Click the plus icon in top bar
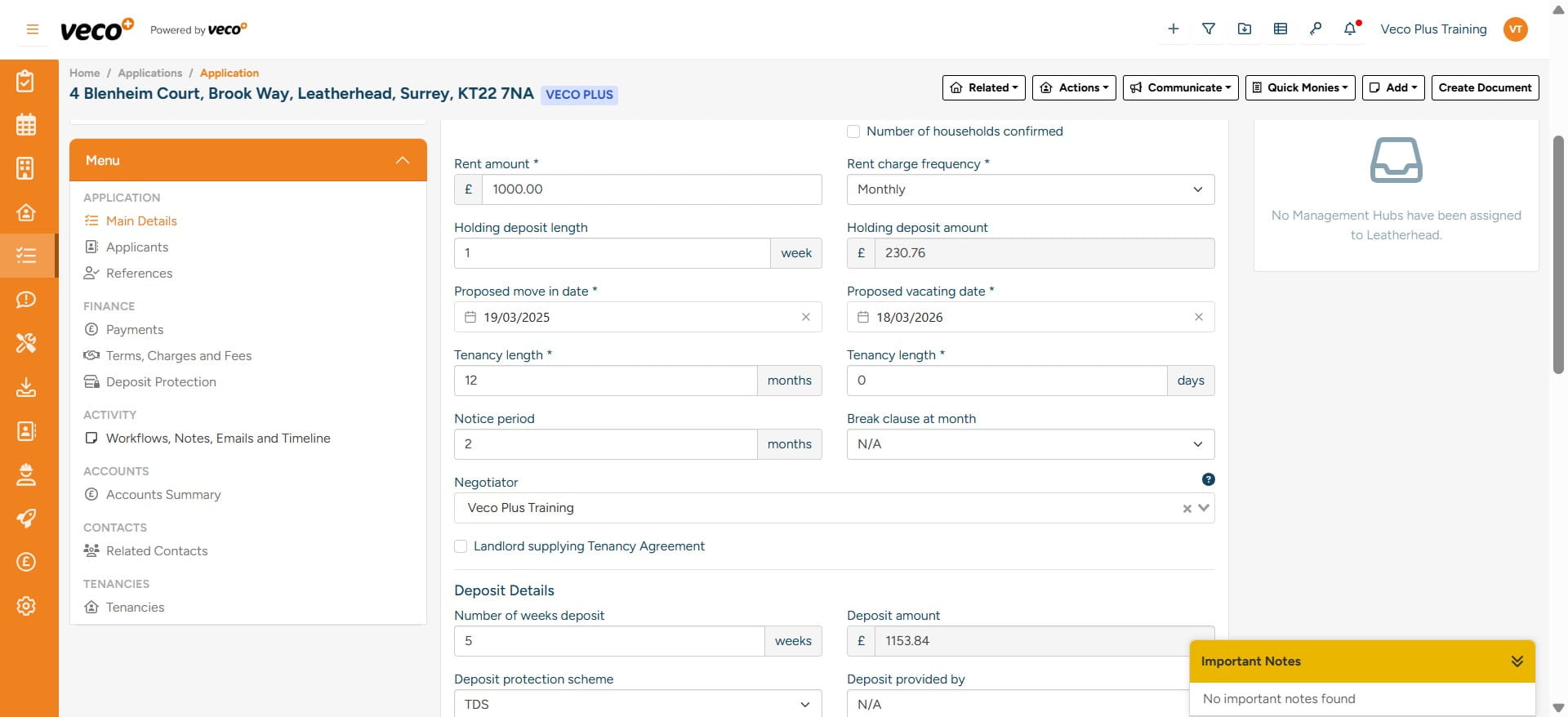The height and width of the screenshot is (717, 1568). (1174, 29)
